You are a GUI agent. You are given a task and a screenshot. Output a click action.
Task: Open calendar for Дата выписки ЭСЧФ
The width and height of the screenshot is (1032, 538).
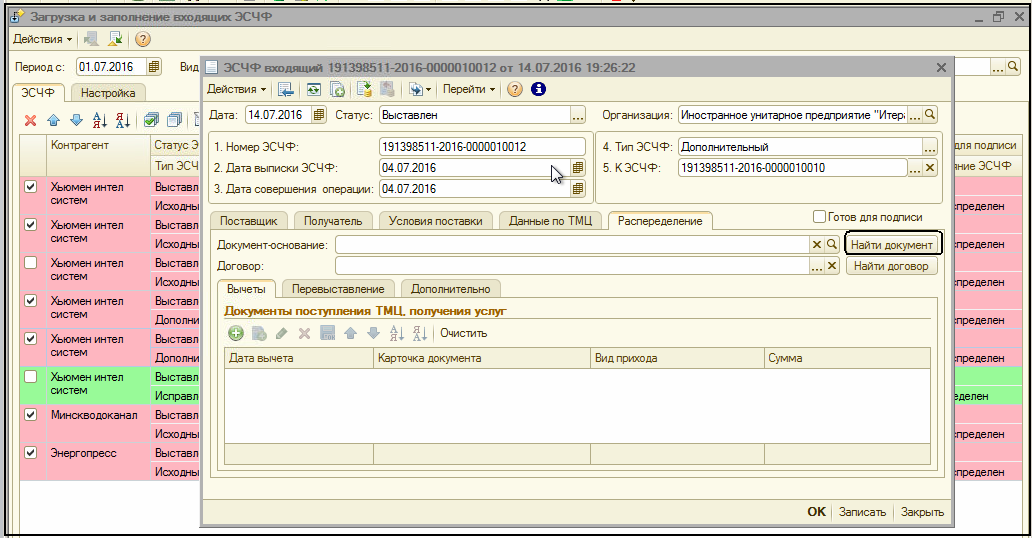point(577,168)
